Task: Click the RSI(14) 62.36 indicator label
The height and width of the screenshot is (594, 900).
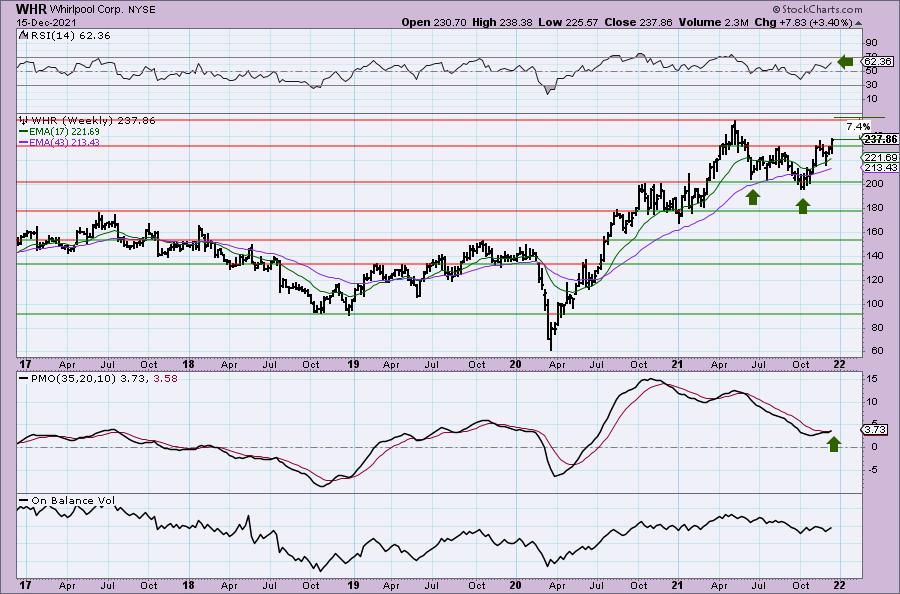Action: point(69,36)
